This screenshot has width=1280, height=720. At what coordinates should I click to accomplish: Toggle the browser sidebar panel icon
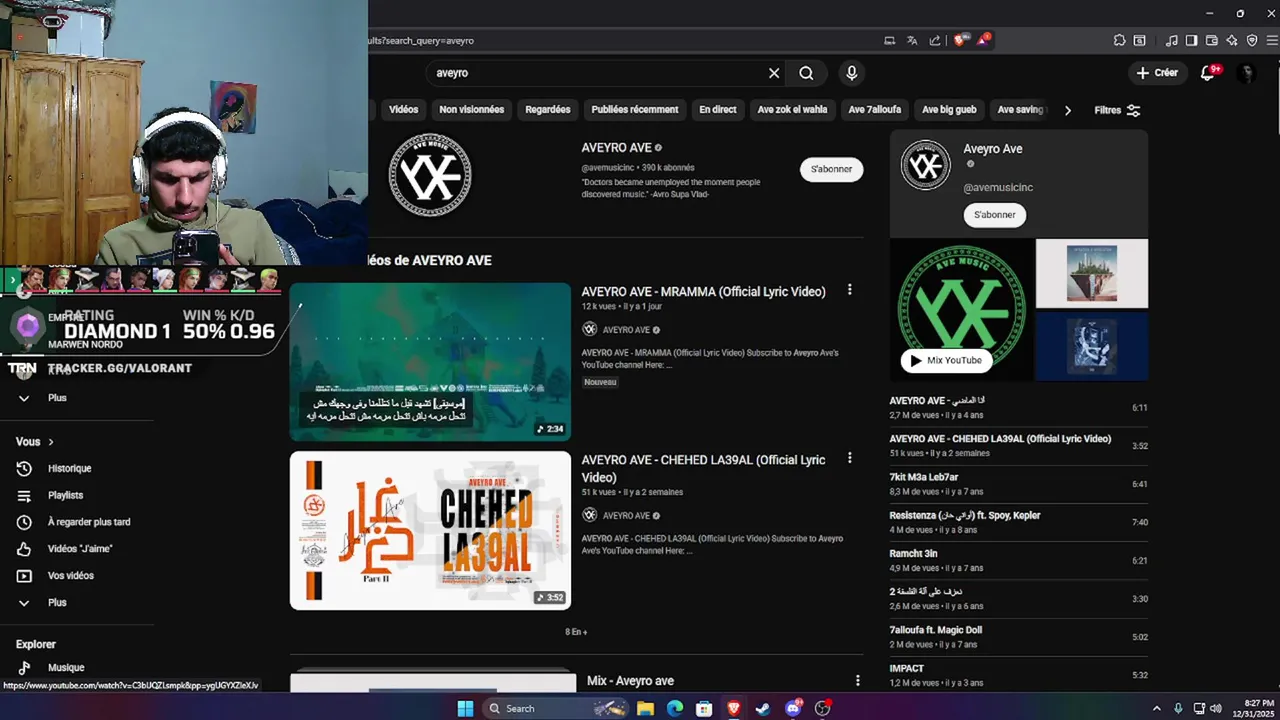(1191, 41)
